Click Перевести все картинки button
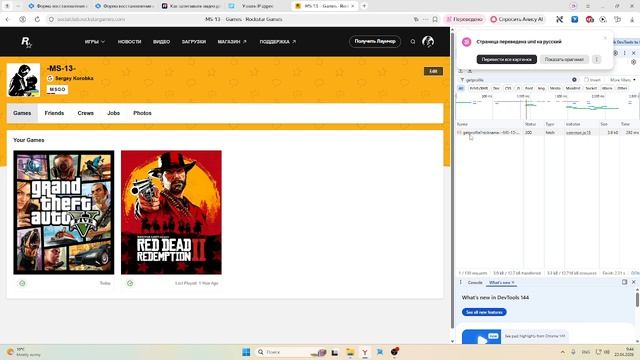Screen dimensions: 640x360 point(507,59)
